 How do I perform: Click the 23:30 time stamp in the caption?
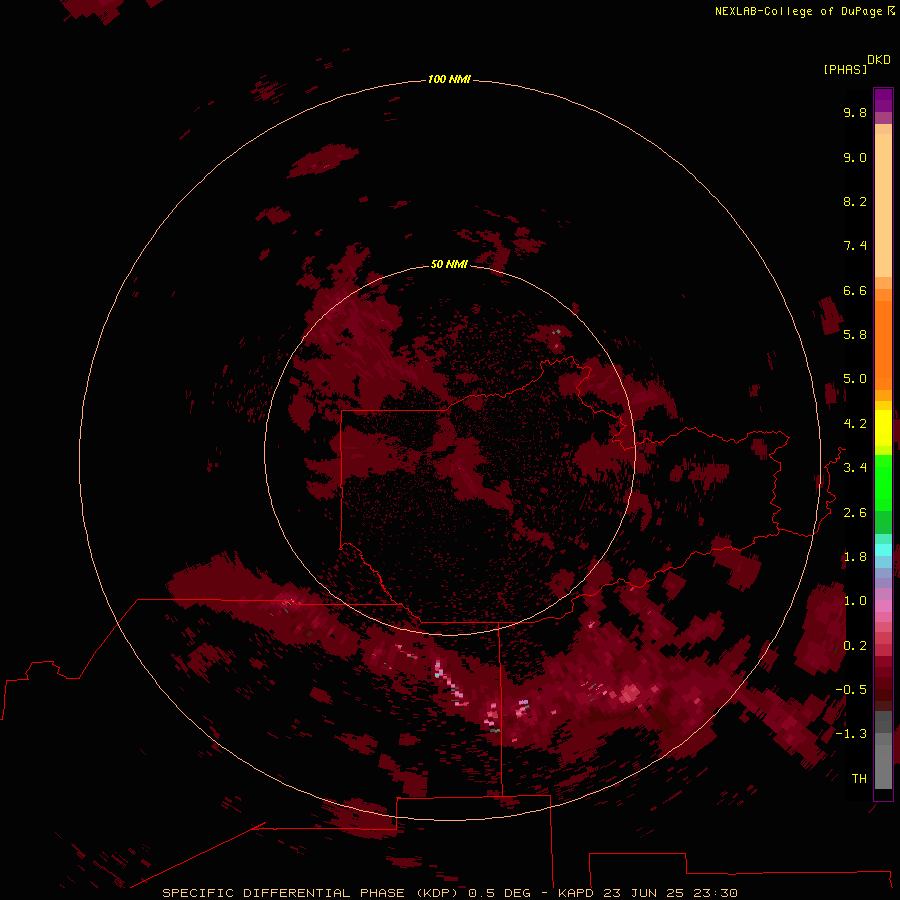716,893
